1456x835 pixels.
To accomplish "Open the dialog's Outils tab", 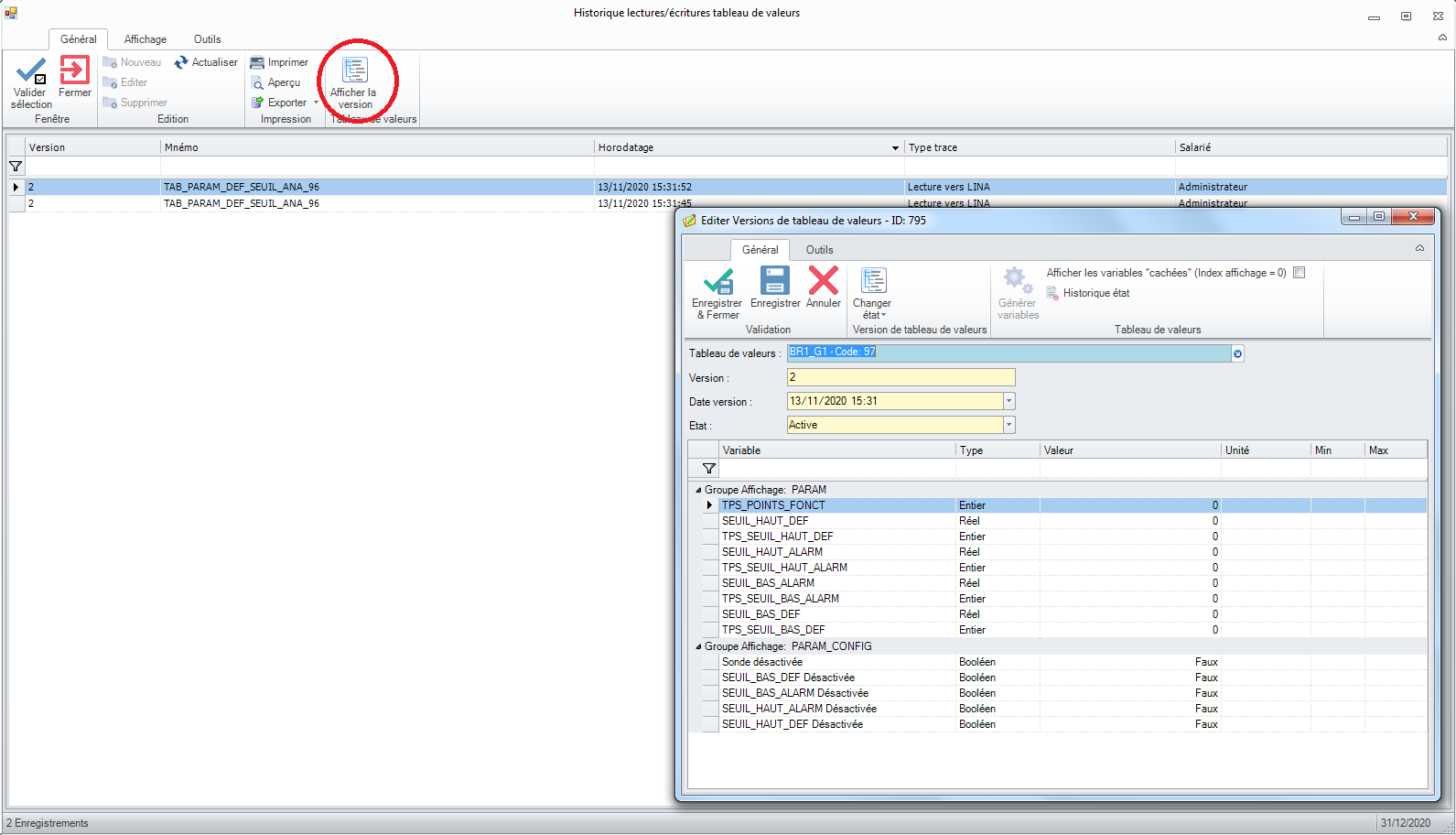I will point(819,250).
